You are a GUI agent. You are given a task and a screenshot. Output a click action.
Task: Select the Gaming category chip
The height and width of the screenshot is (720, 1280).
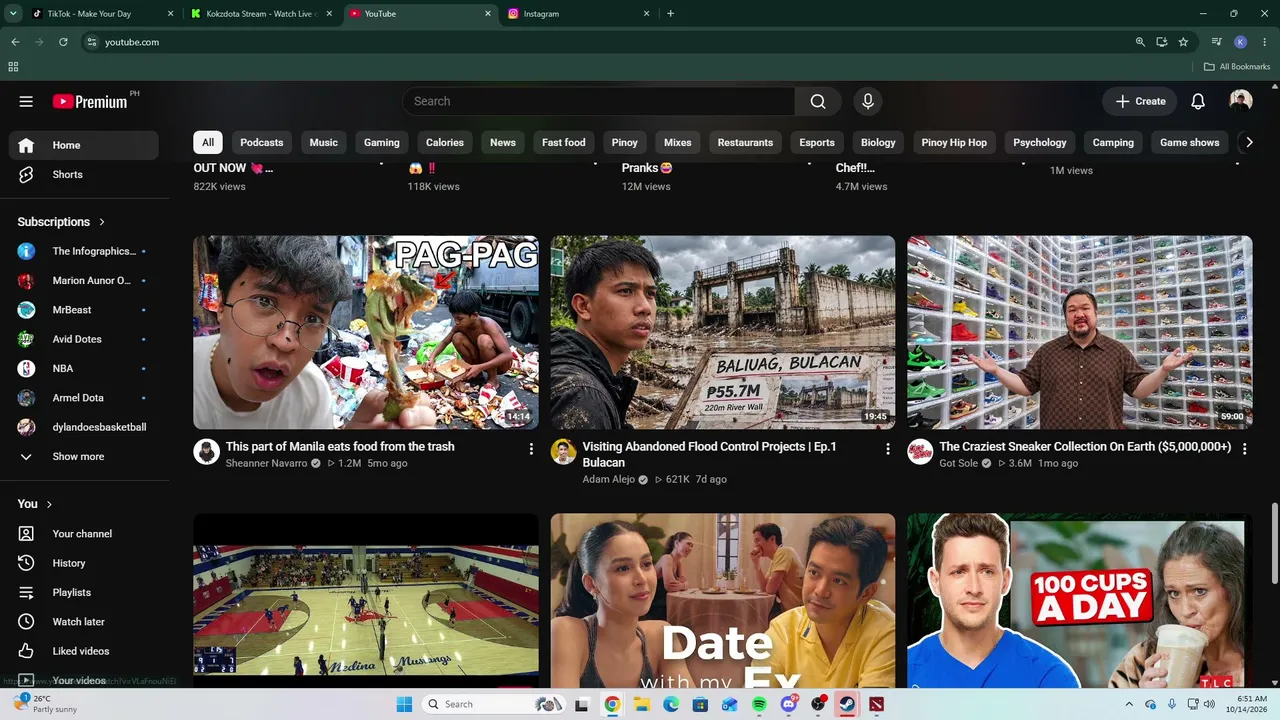pyautogui.click(x=381, y=142)
